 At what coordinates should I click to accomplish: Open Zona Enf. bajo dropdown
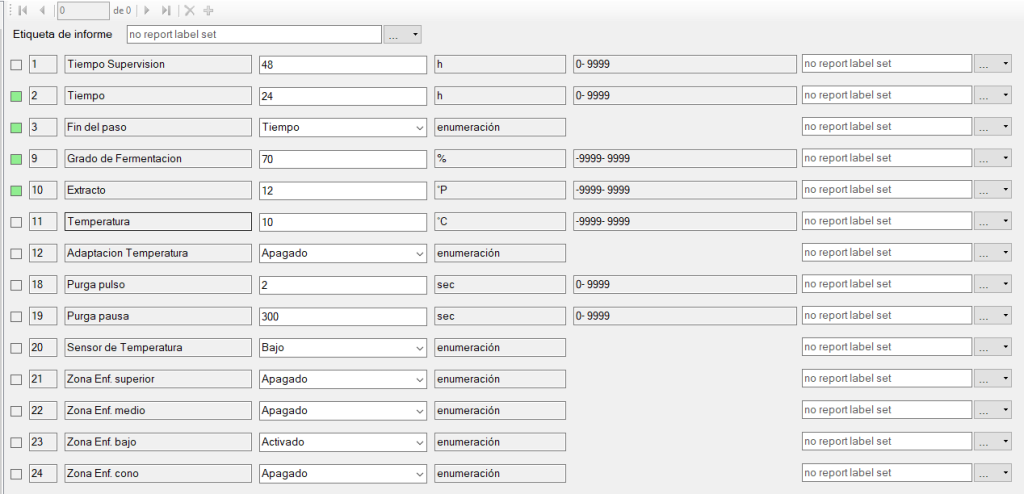418,441
